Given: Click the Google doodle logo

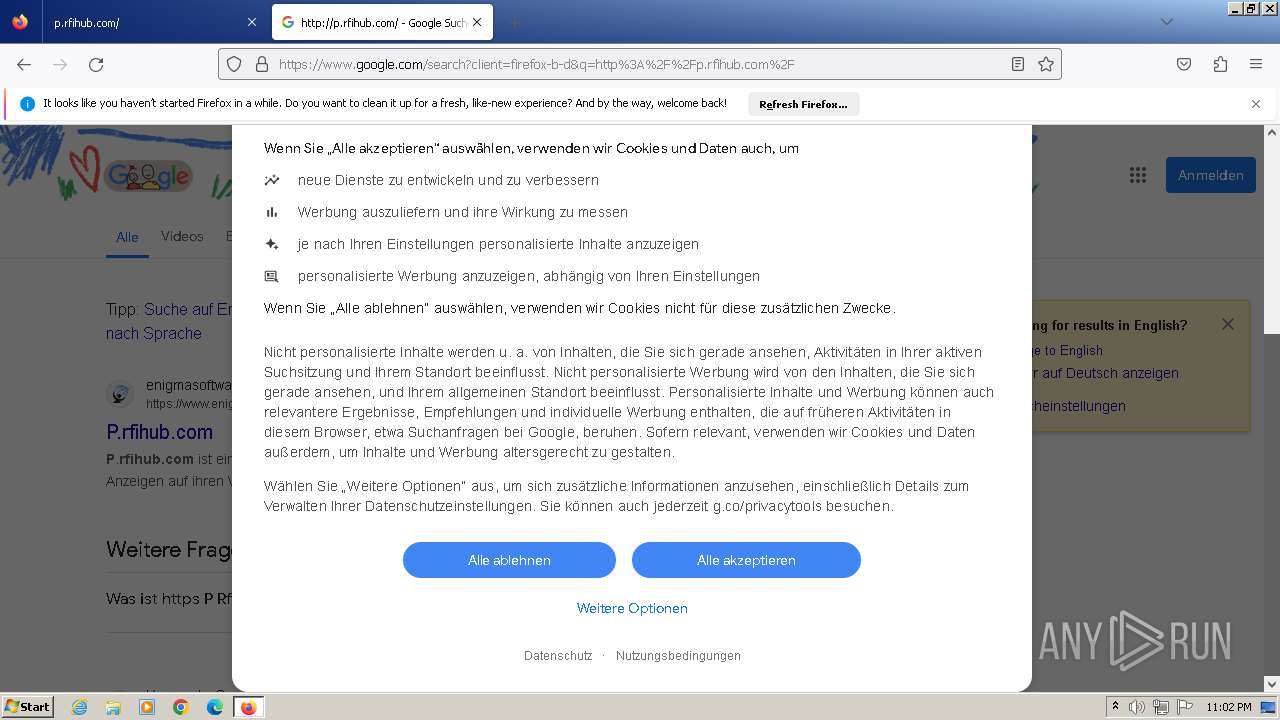Looking at the screenshot, I should tap(148, 176).
